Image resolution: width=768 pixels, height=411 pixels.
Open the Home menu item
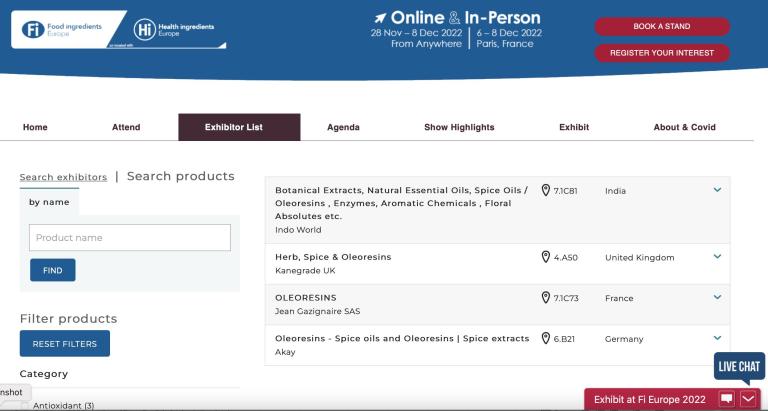(35, 127)
